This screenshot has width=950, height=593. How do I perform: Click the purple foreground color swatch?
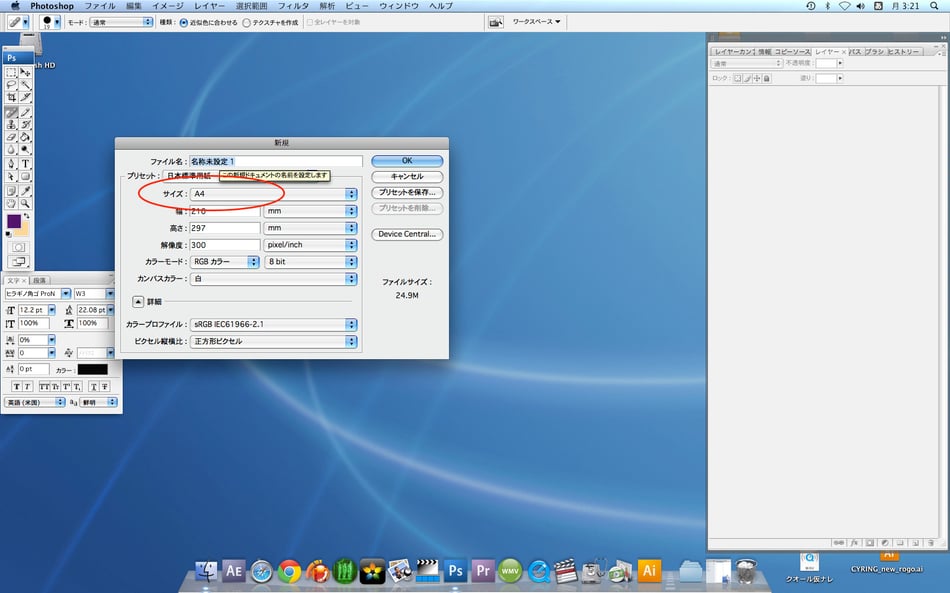(x=14, y=221)
